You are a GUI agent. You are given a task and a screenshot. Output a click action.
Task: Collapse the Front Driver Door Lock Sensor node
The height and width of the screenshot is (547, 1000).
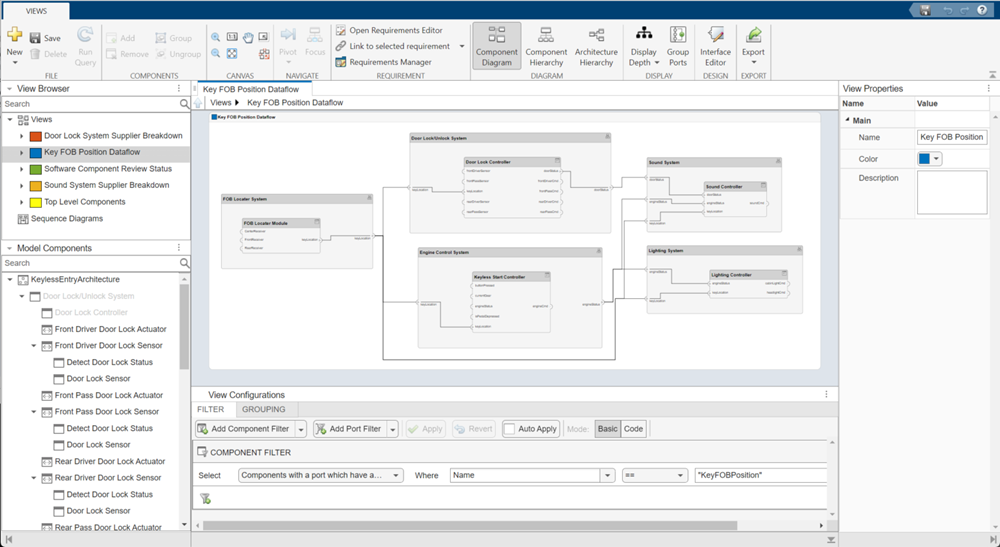(x=32, y=345)
